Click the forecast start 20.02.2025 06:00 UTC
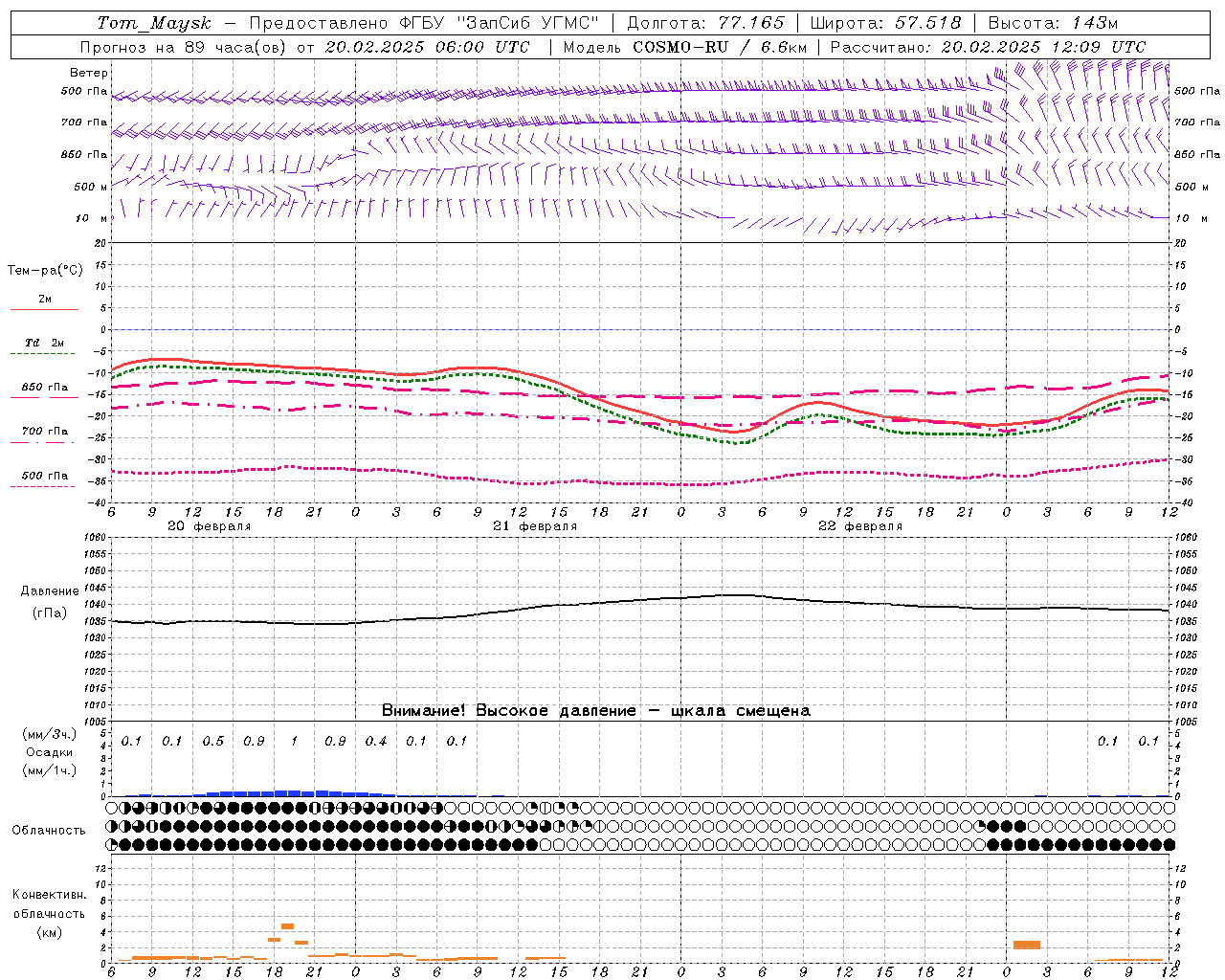Viewport: 1225px width, 980px height. pyautogui.click(x=427, y=47)
